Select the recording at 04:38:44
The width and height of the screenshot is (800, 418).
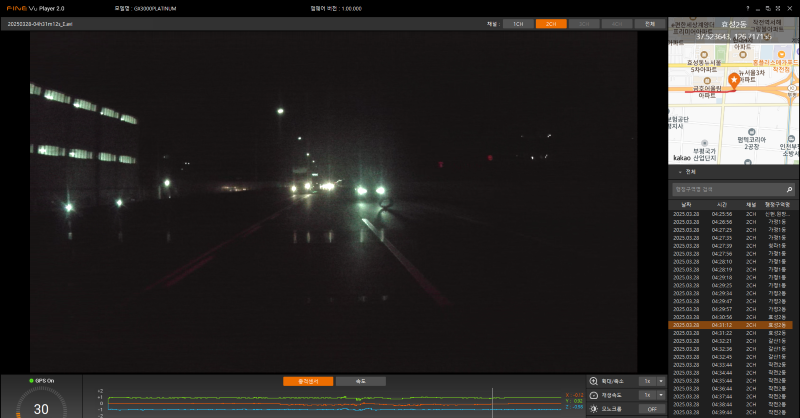click(731, 404)
